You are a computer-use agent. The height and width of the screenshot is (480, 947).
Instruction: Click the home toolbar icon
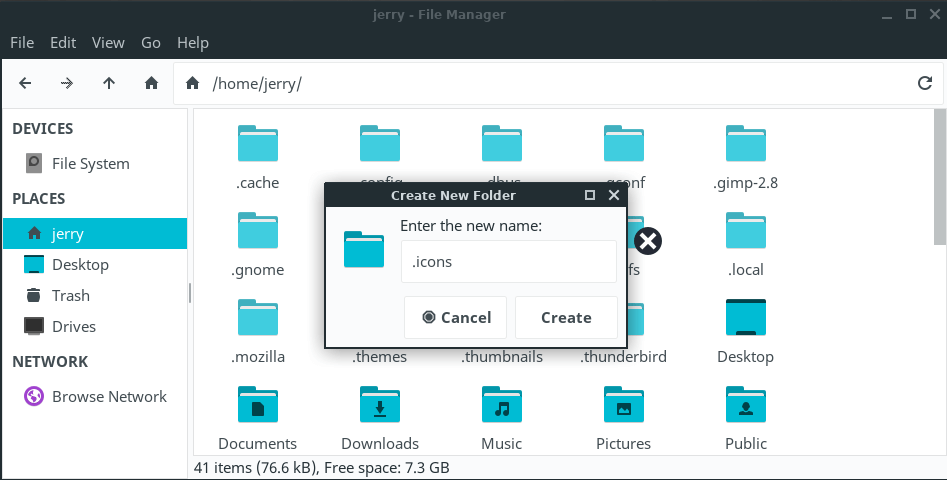tap(151, 83)
